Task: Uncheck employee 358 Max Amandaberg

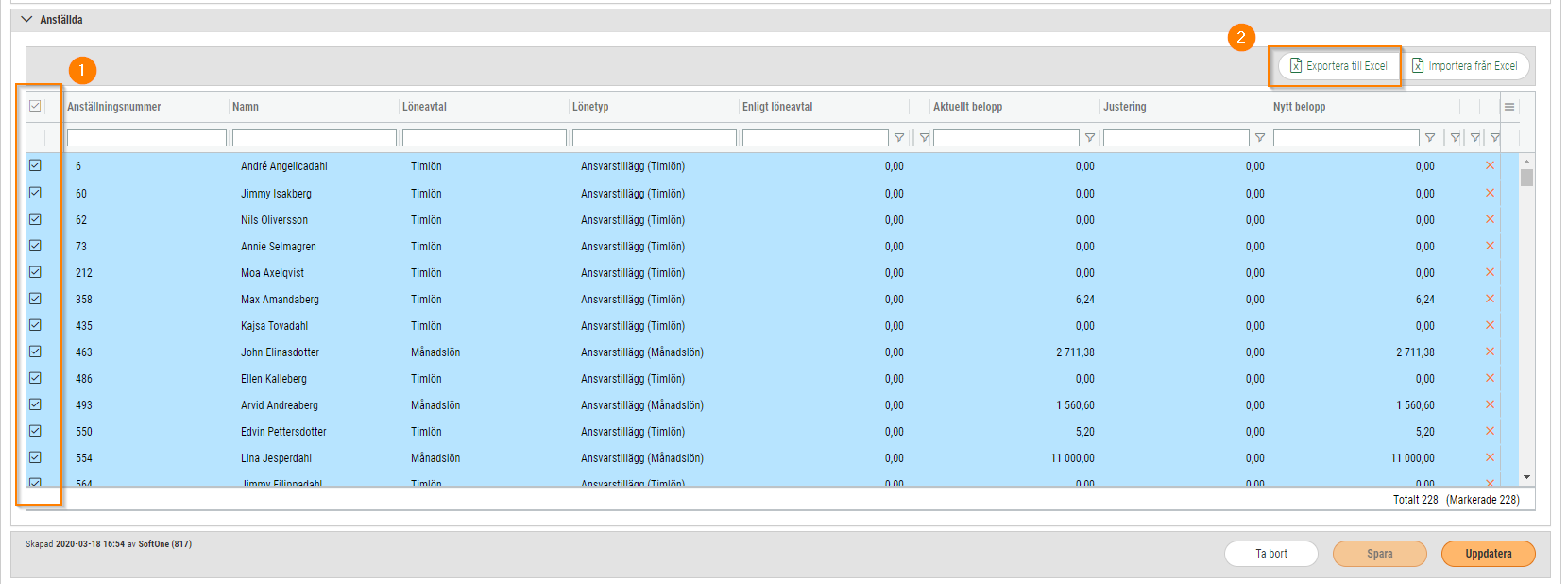Action: (x=35, y=299)
